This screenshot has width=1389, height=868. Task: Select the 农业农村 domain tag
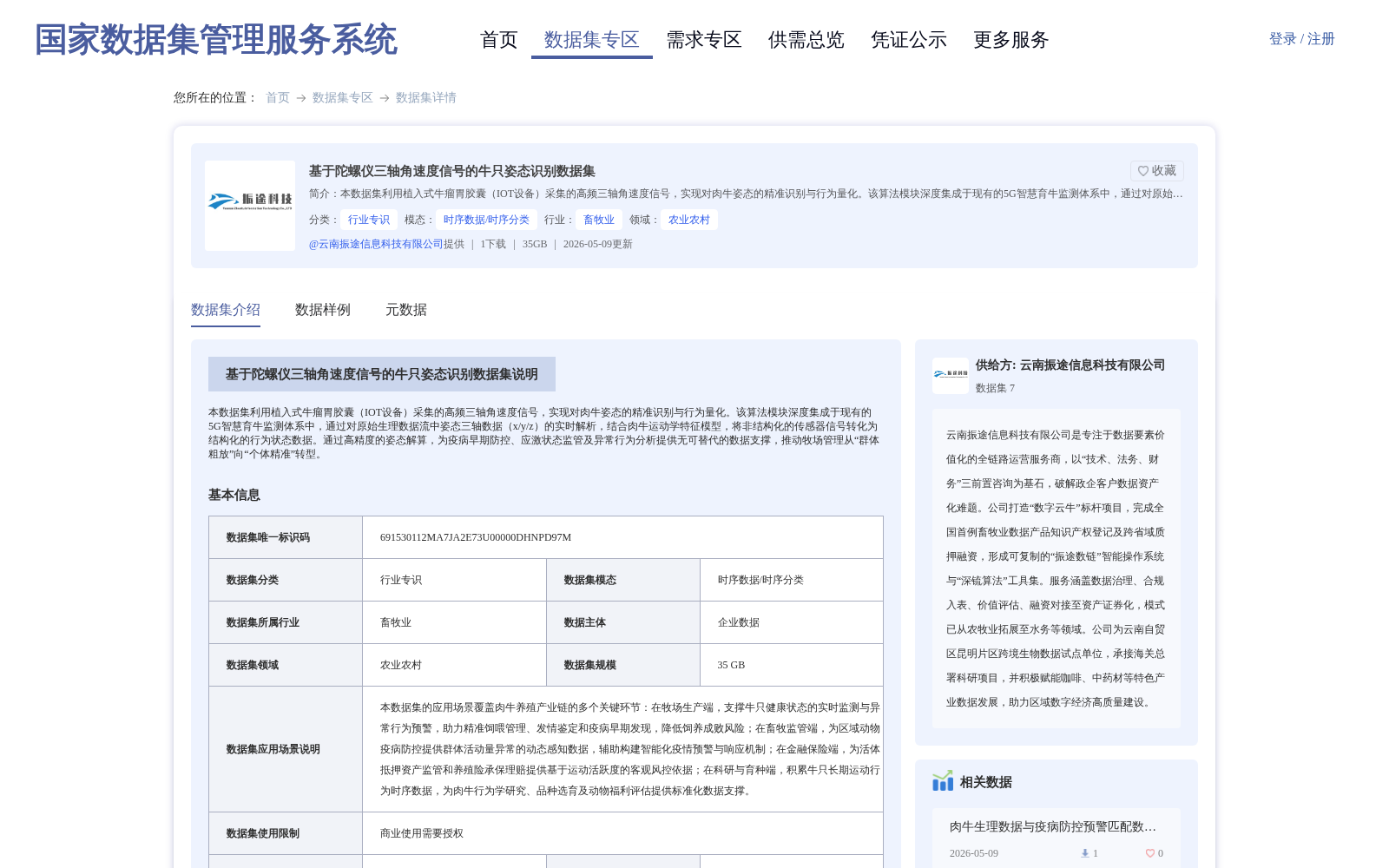coord(689,220)
